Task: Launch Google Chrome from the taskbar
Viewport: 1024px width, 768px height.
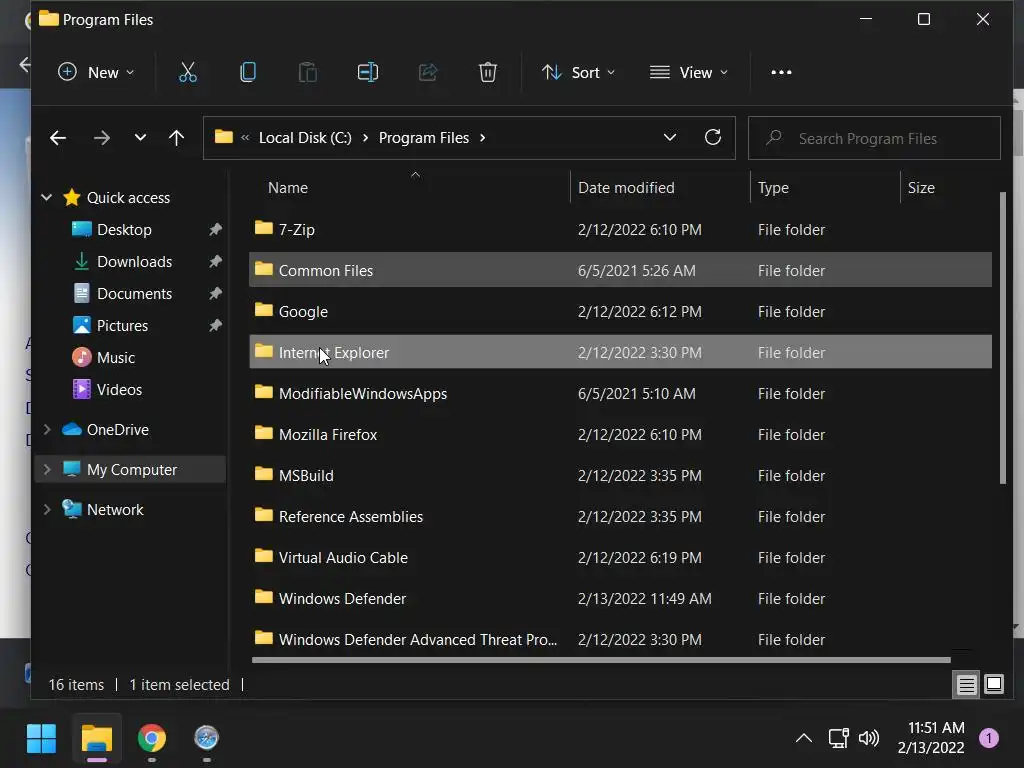Action: point(152,739)
